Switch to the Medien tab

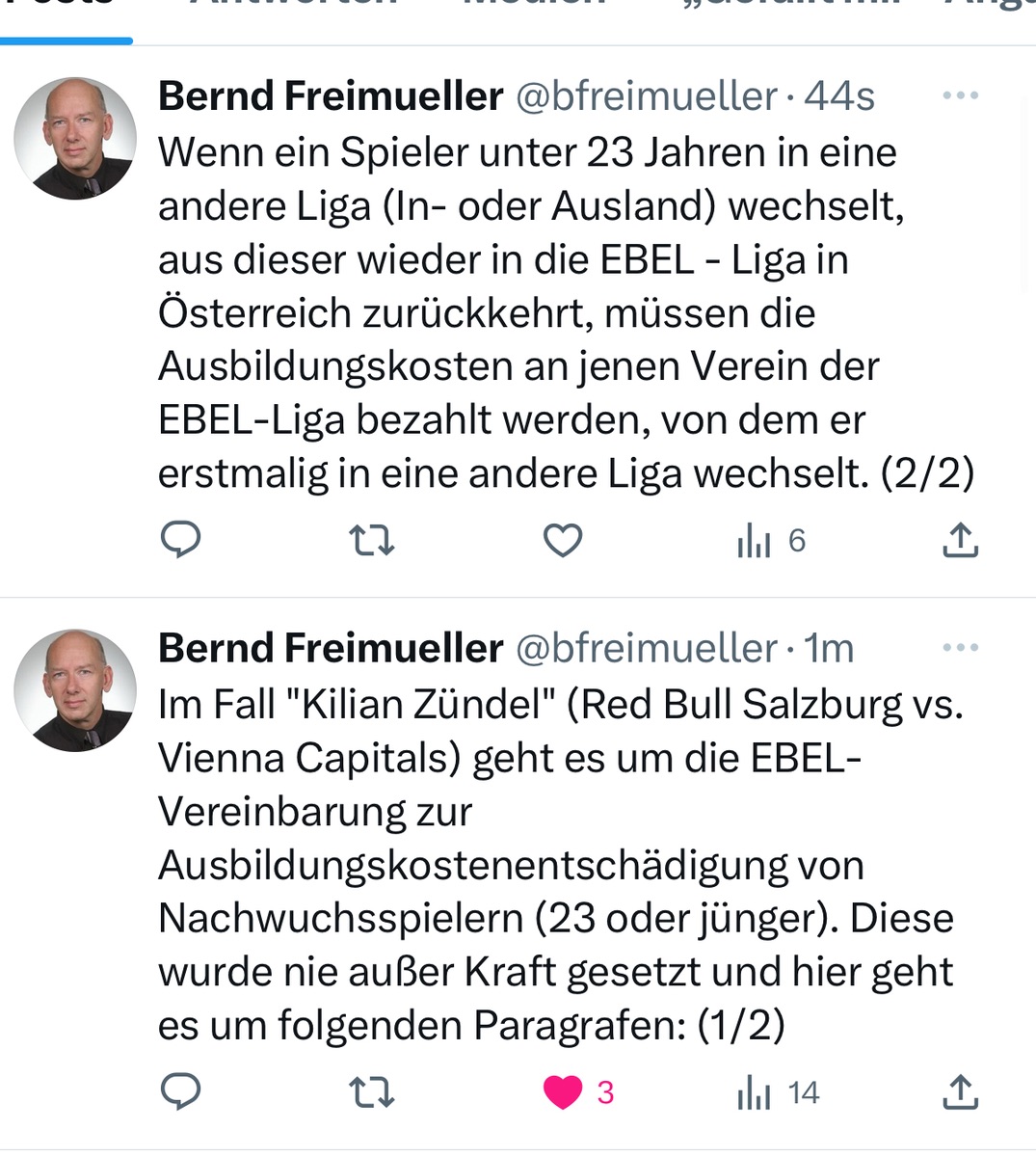[535, 5]
